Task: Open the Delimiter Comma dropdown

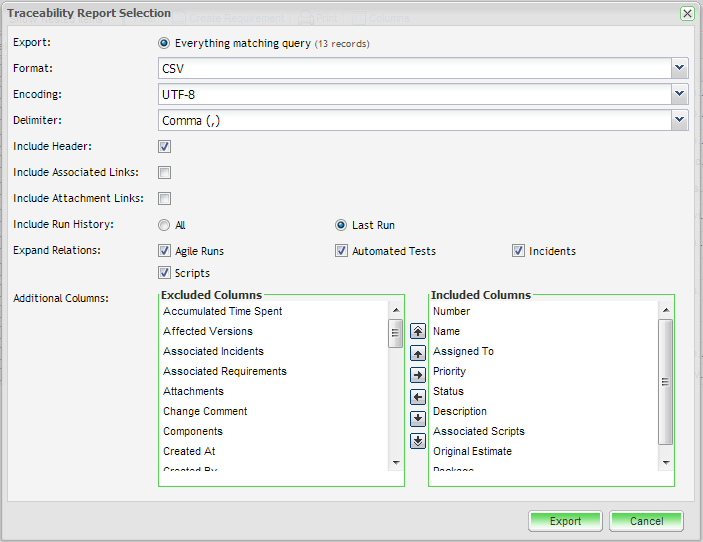Action: click(679, 120)
